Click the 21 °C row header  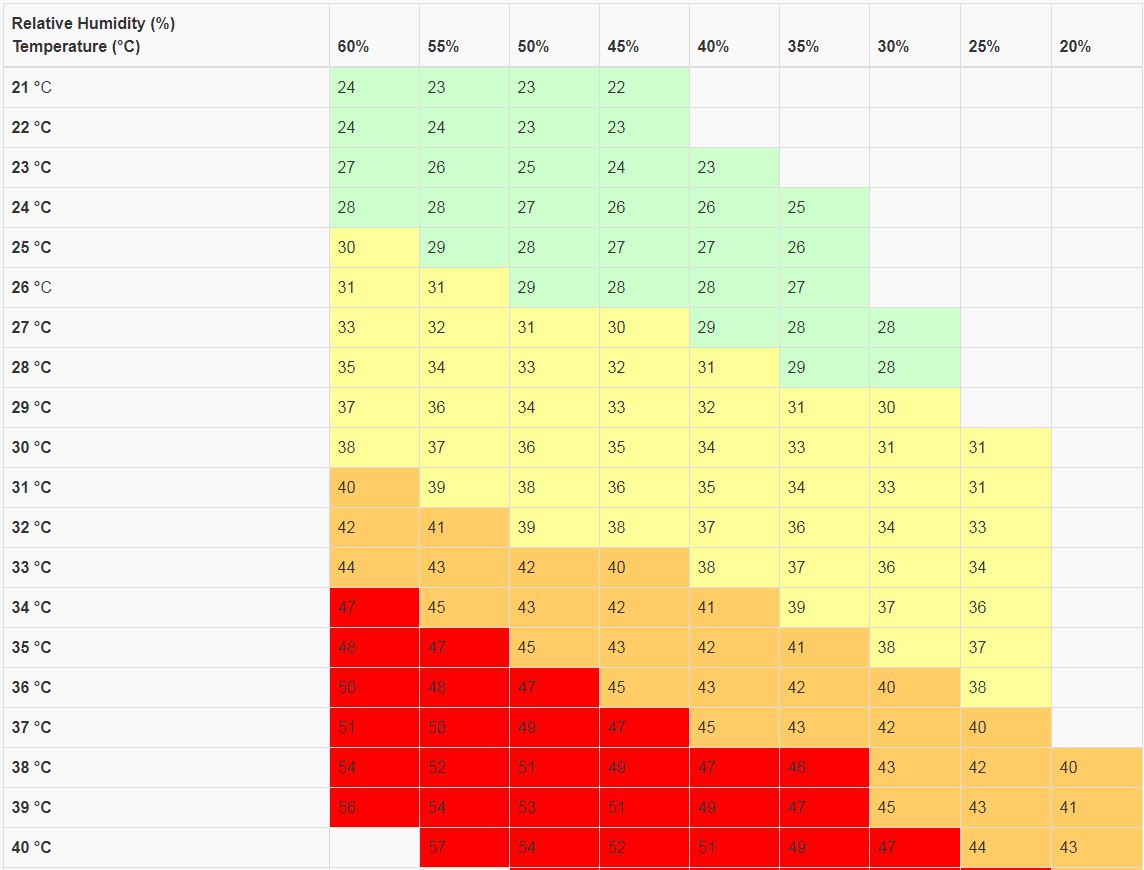coord(32,88)
